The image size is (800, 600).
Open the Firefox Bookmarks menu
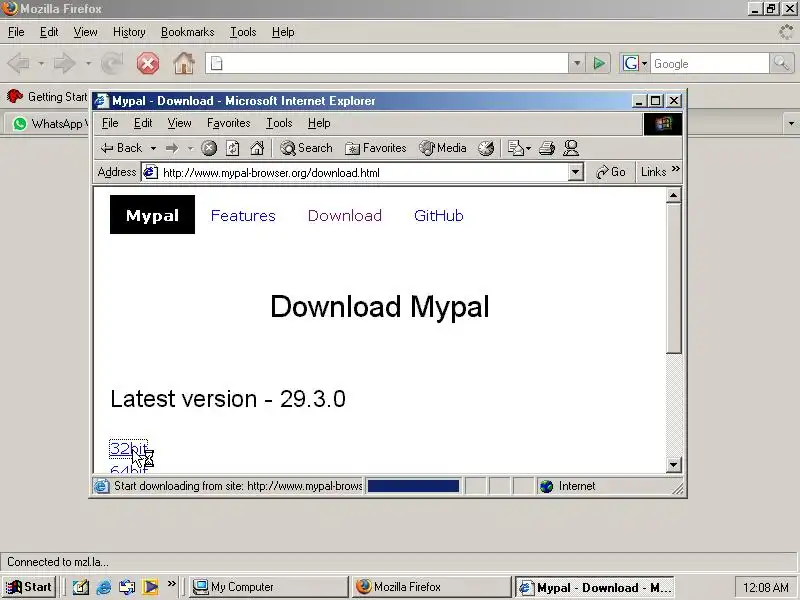pyautogui.click(x=187, y=32)
